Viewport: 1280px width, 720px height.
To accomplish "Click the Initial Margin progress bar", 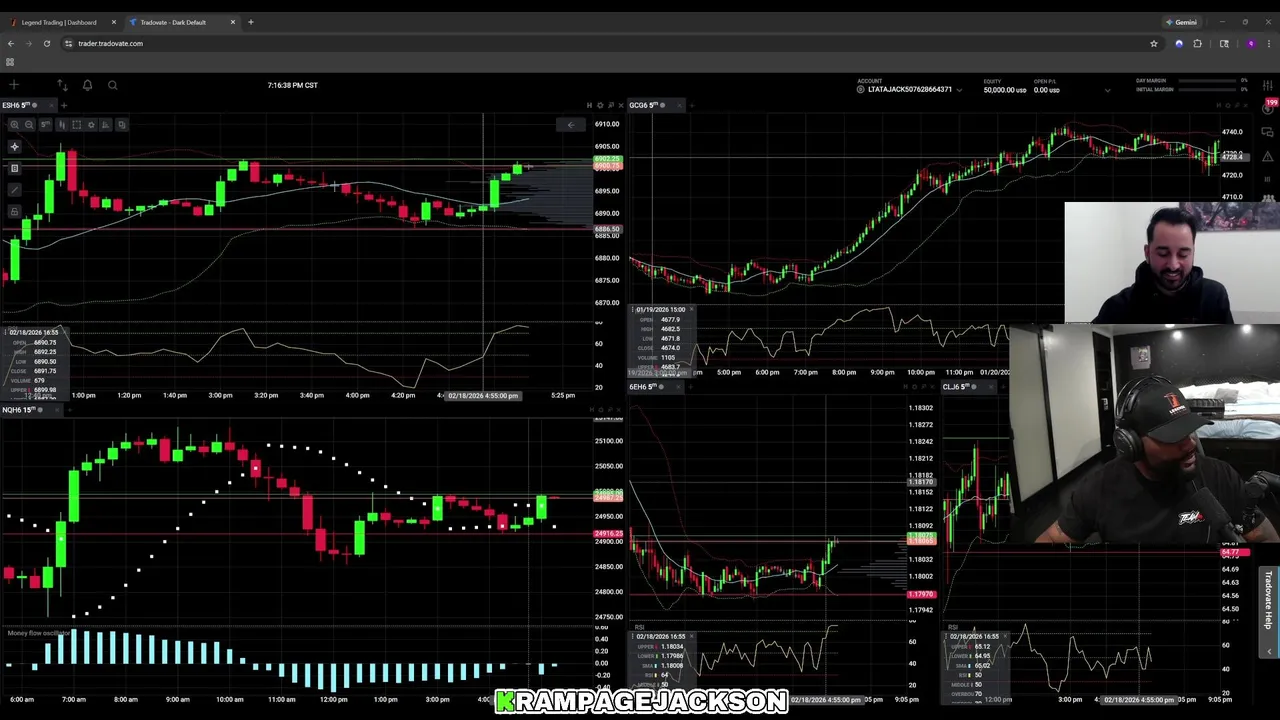I will (x=1207, y=90).
